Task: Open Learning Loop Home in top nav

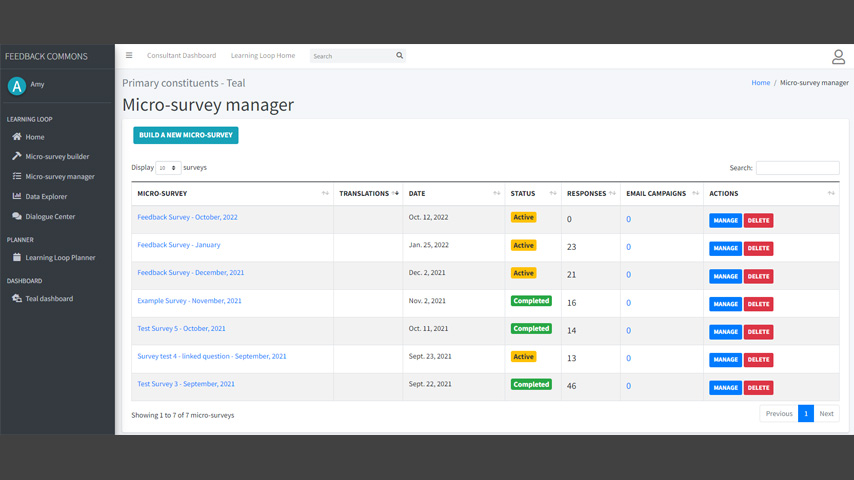Action: [263, 56]
